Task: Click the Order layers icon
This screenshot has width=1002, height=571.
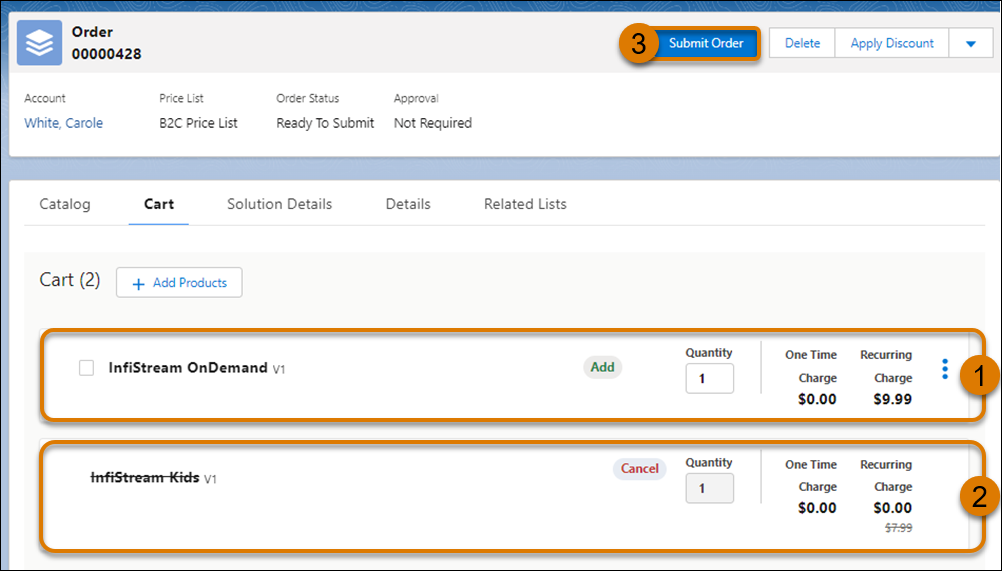Action: click(x=40, y=43)
